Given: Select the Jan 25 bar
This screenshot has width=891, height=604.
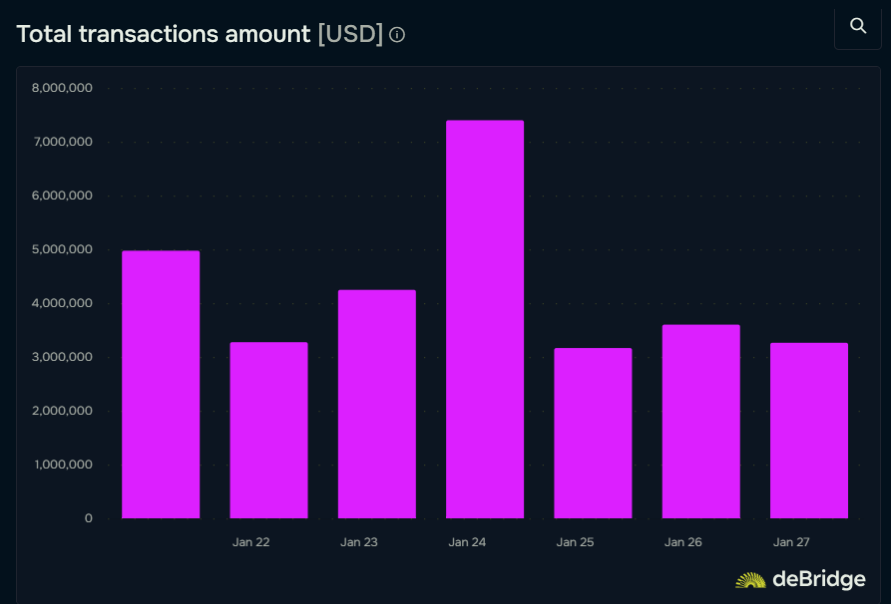Looking at the screenshot, I should (x=592, y=435).
